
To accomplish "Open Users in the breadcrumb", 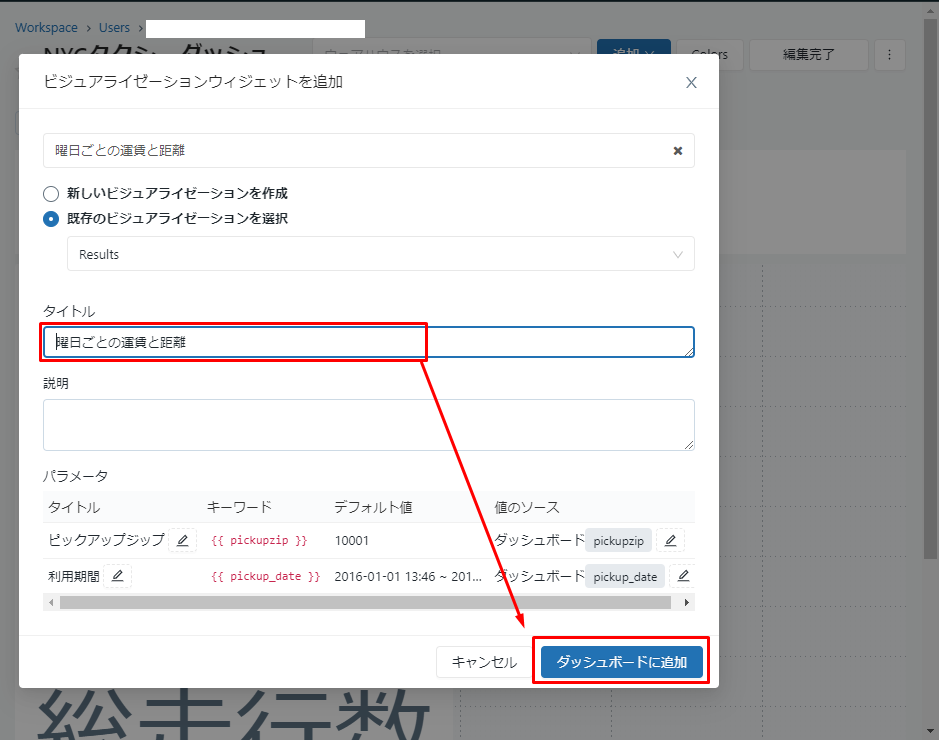I will tap(114, 28).
